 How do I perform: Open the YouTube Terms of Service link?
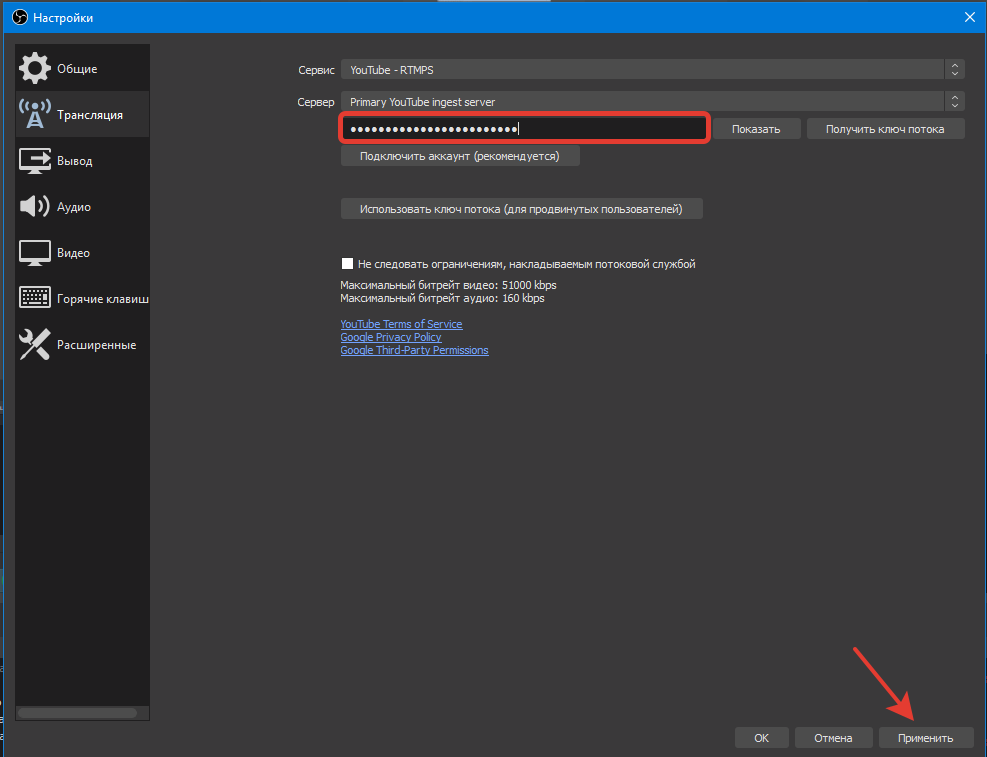tap(401, 324)
